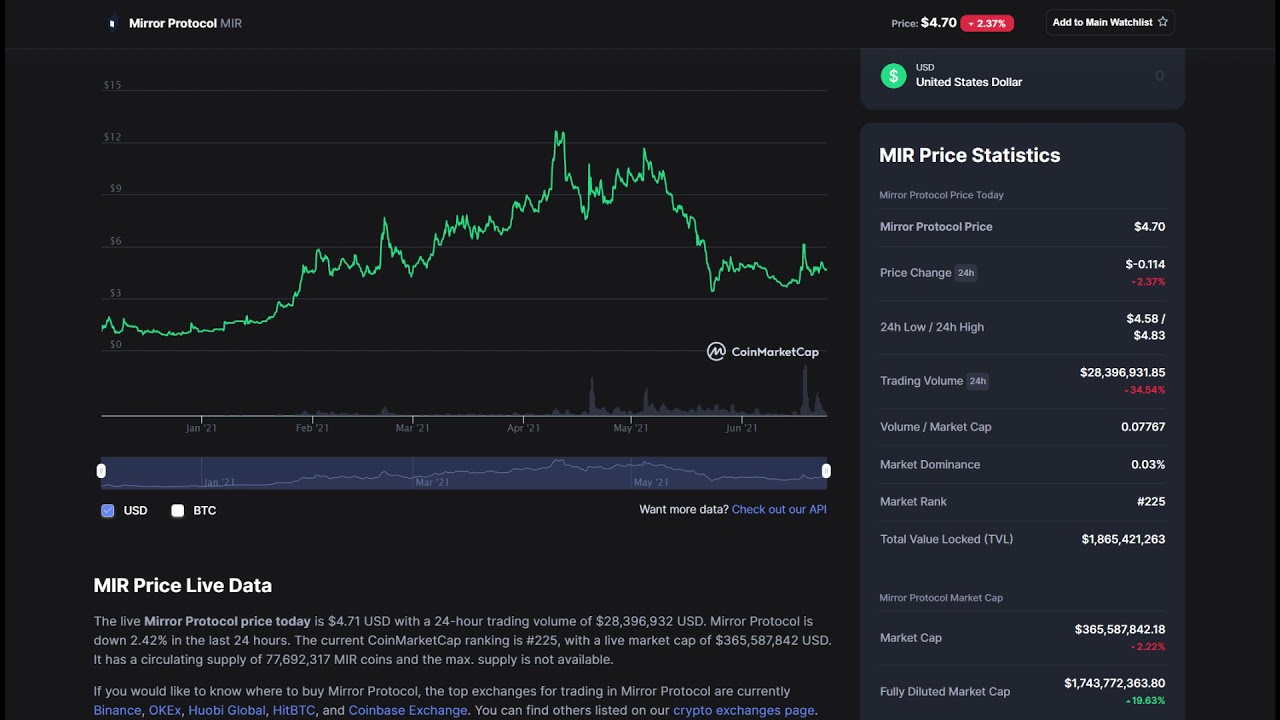Image resolution: width=1280 pixels, height=720 pixels.
Task: Click the star icon in Add to Main Watchlist
Action: pyautogui.click(x=1162, y=22)
